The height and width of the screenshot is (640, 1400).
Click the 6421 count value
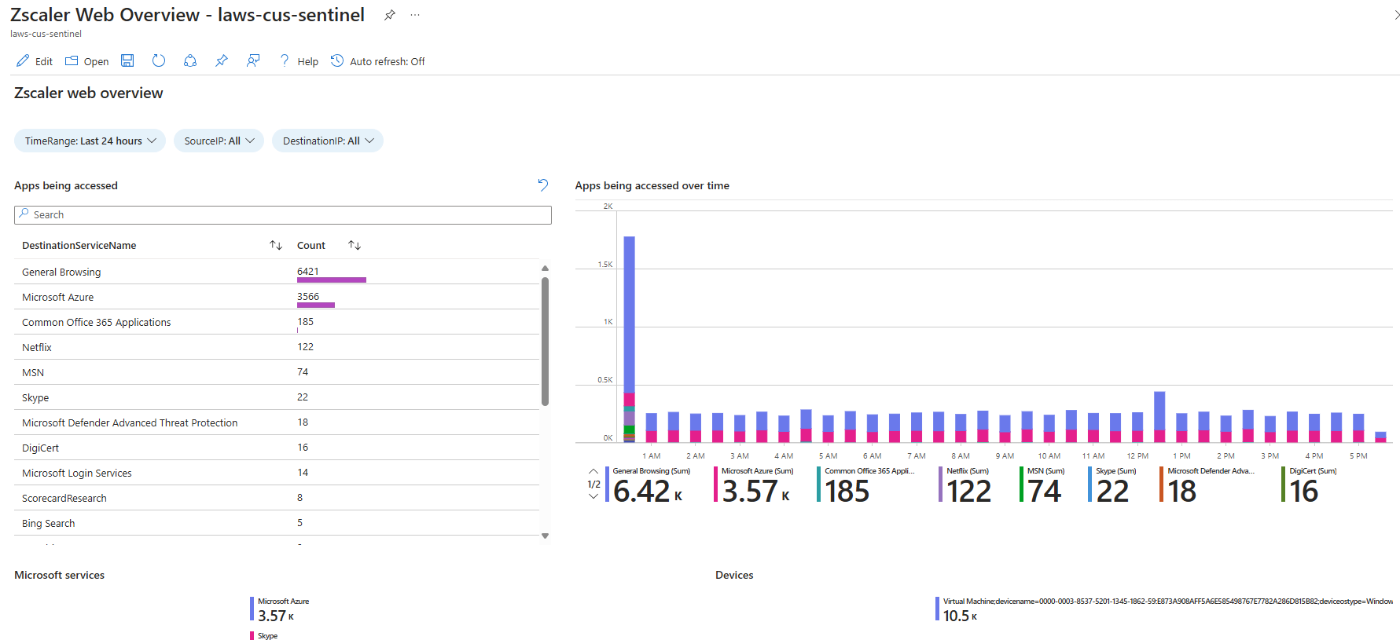point(308,271)
